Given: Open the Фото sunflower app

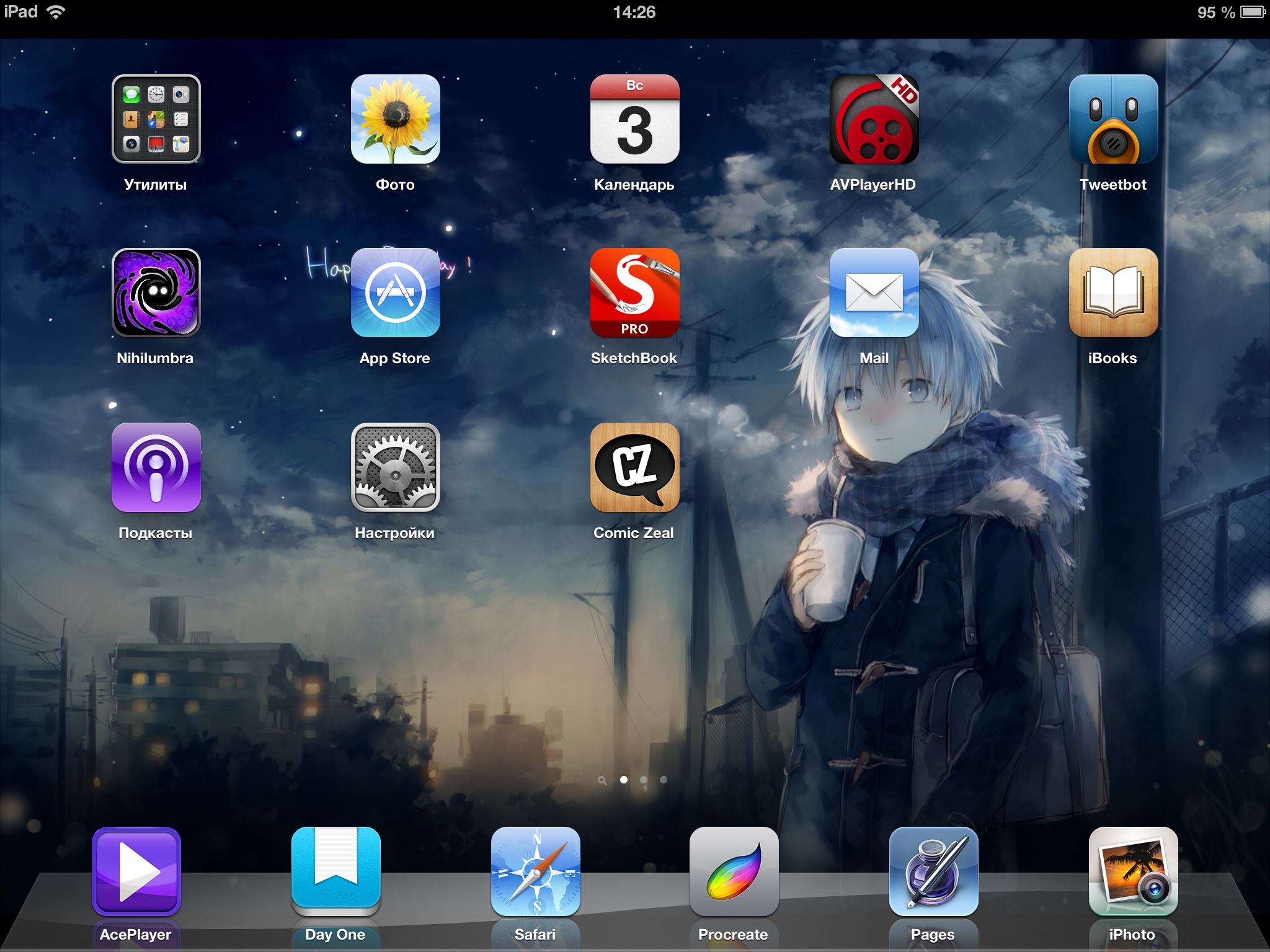Looking at the screenshot, I should tap(395, 119).
